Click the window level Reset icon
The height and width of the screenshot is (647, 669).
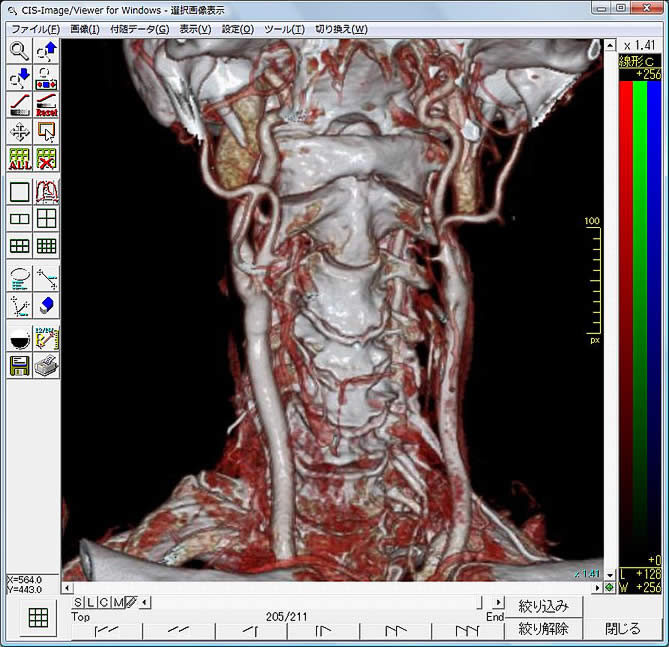tap(47, 105)
